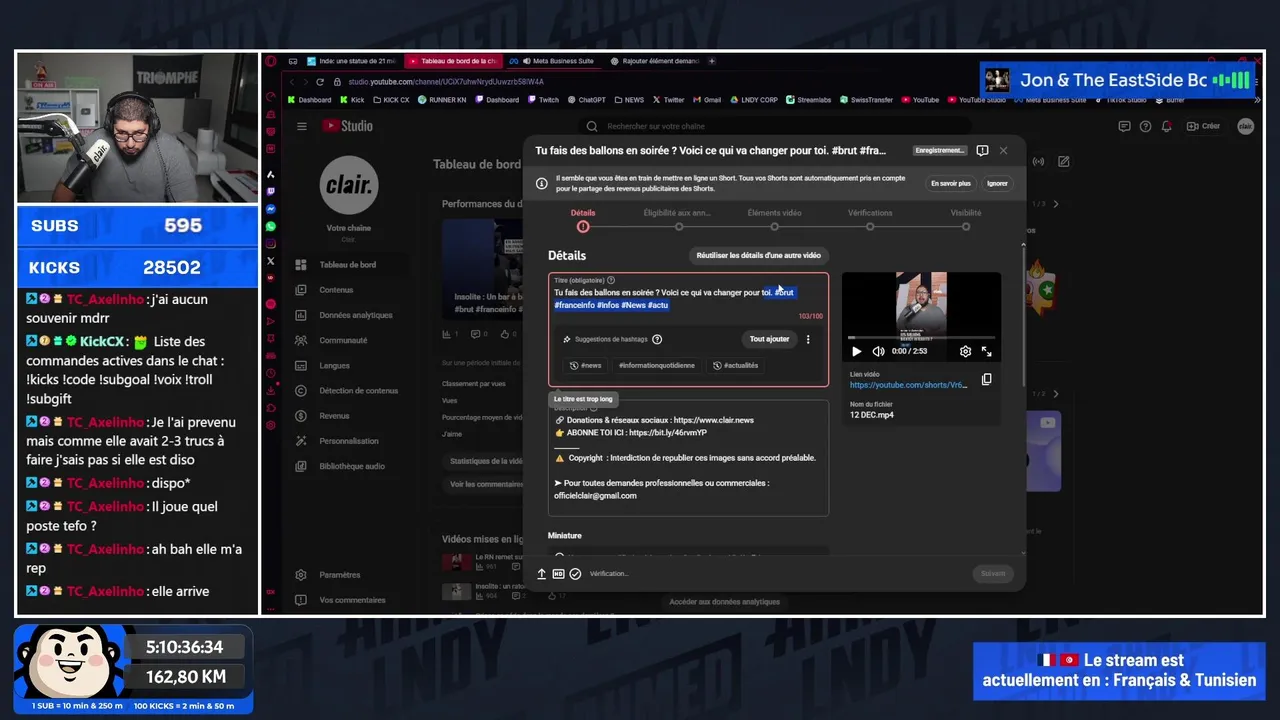Add the #informationquotidienne hashtag suggestion
Screen dimensions: 1280x720
pyautogui.click(x=656, y=365)
